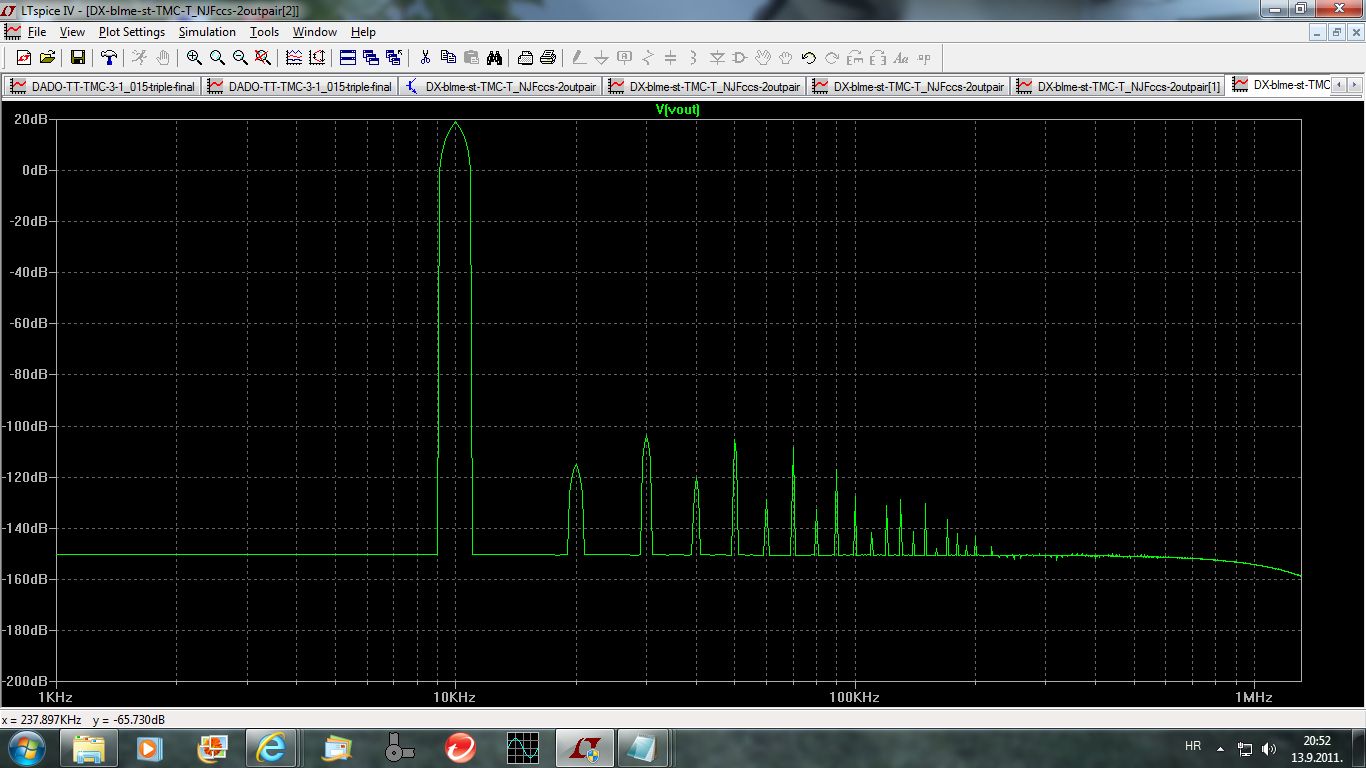Viewport: 1366px width, 768px height.
Task: Open a file with the folder icon
Action: point(47,58)
